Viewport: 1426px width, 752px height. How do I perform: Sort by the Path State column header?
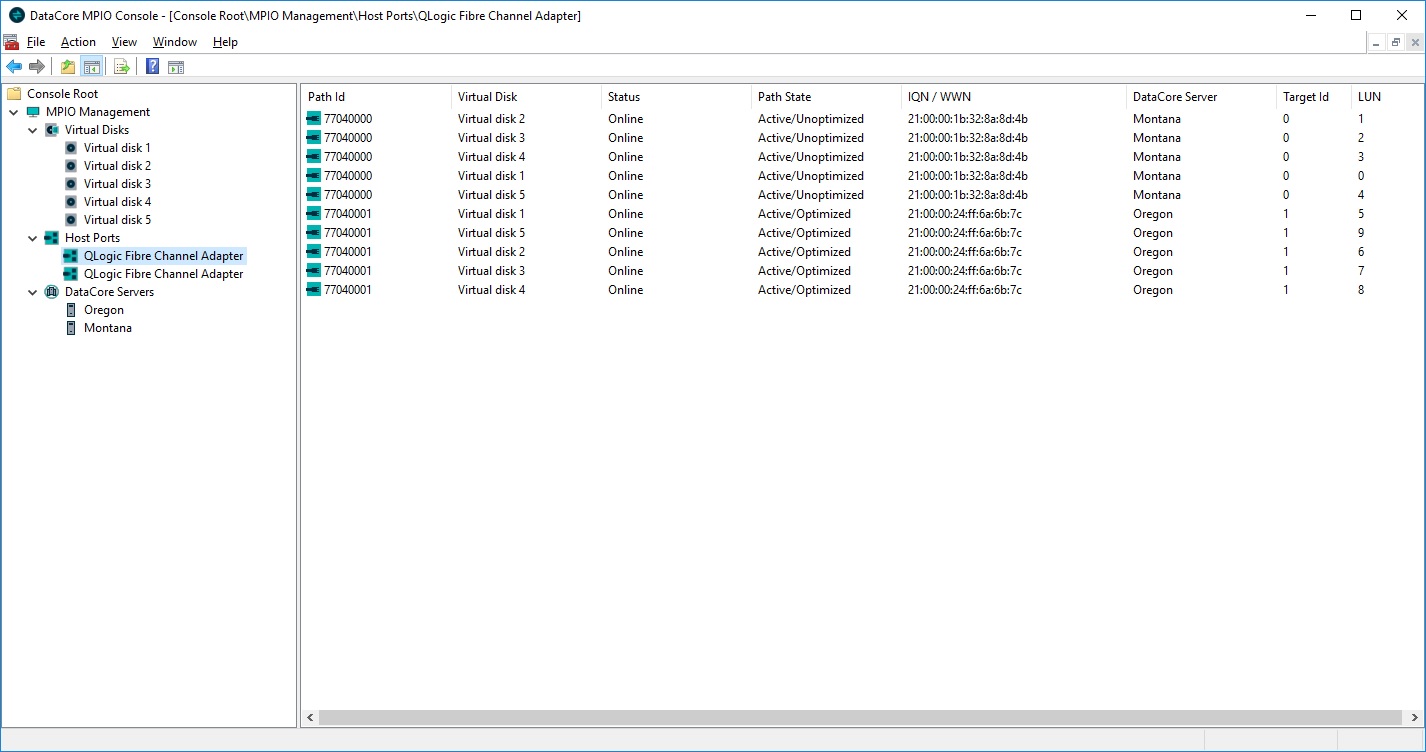784,97
